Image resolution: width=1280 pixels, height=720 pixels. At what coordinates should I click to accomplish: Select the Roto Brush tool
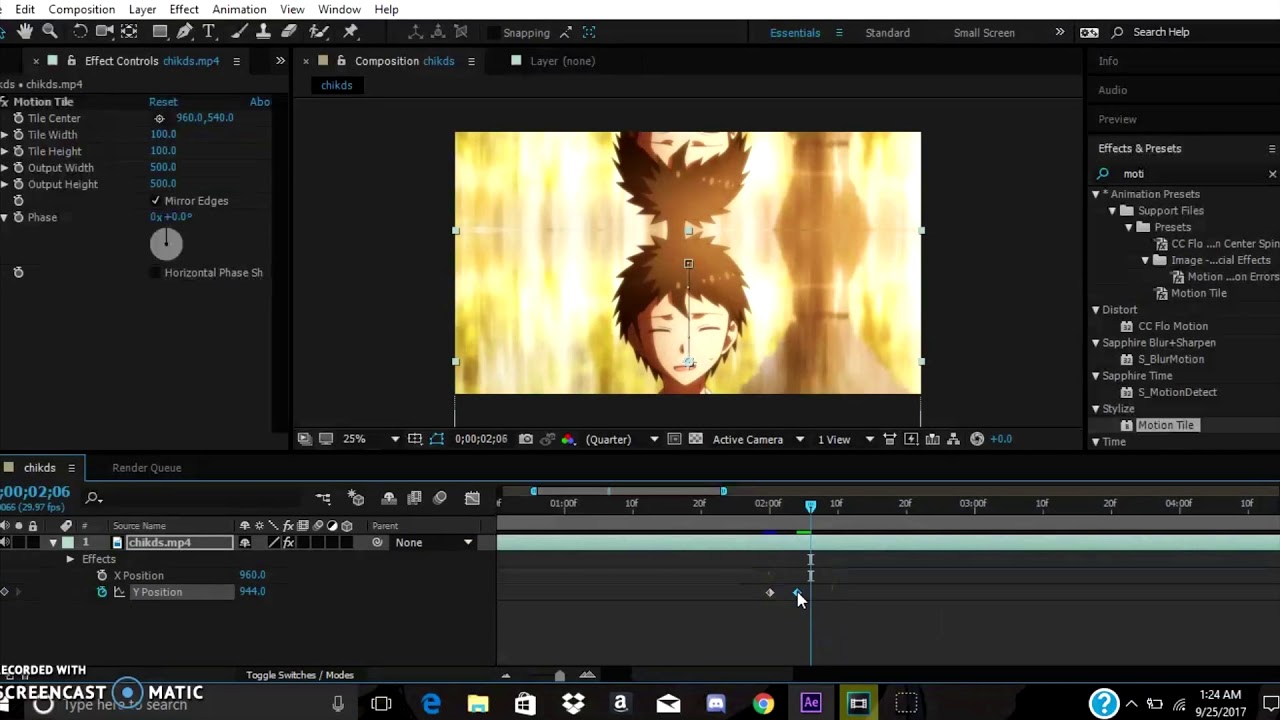(x=319, y=32)
